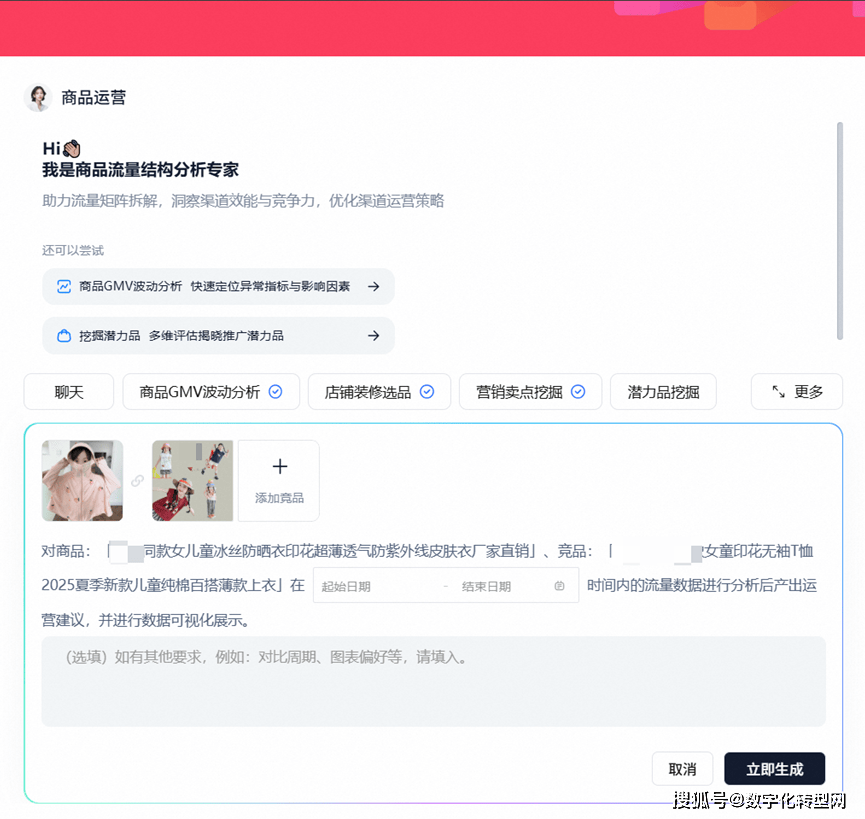Screen dimensions: 865x819
Task: Click the optional requirements text area
Action: 433,681
